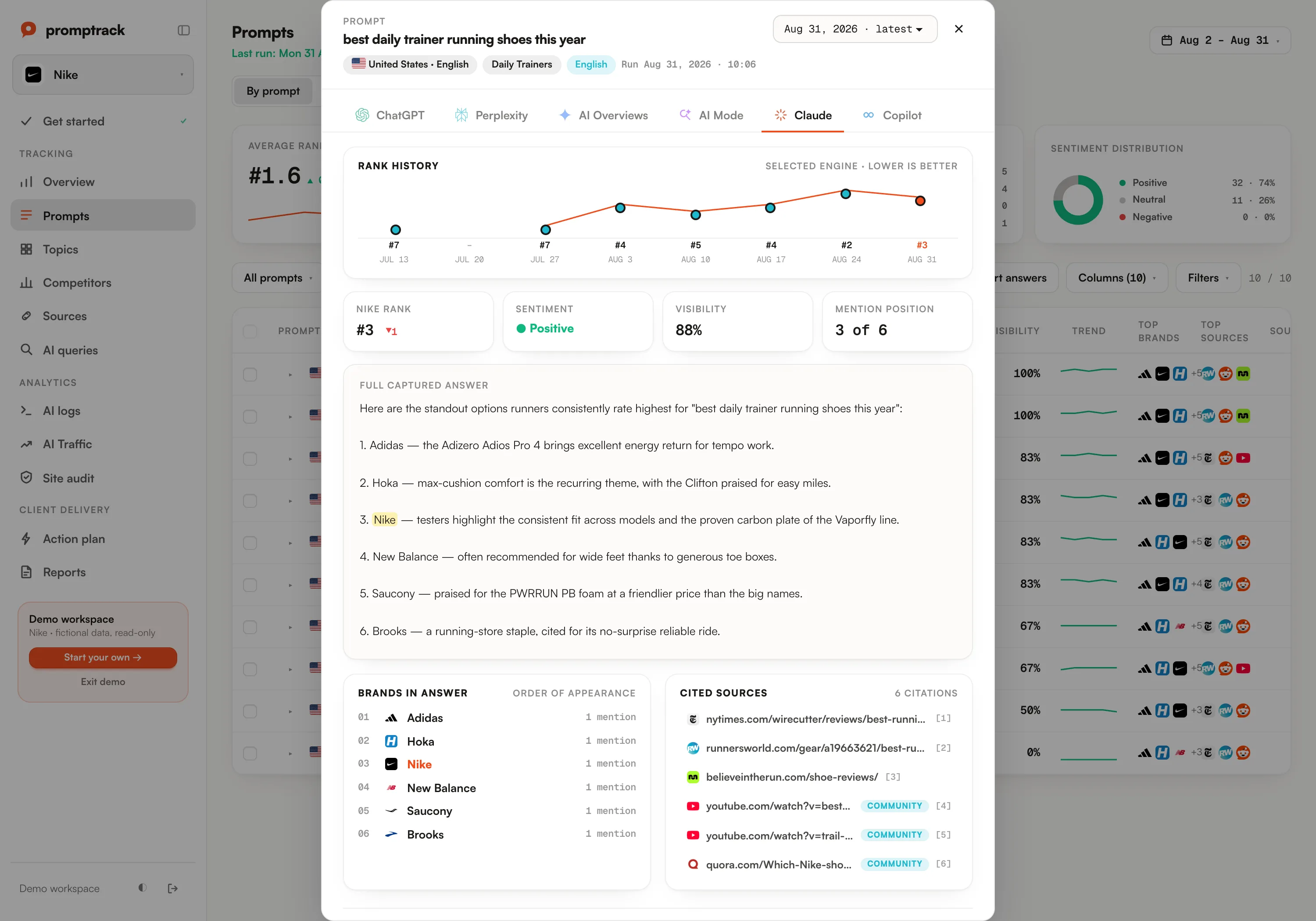Switch to the Perplexity engine tab
1316x921 pixels.
coord(491,115)
